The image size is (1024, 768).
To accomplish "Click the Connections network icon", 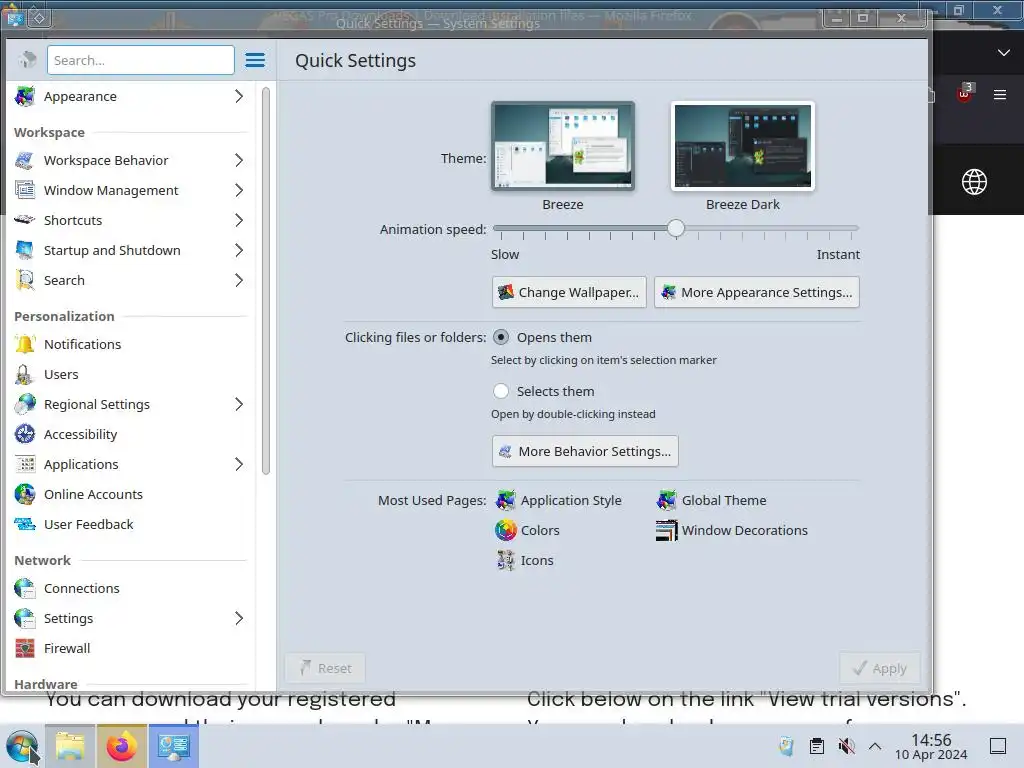I will click(25, 588).
